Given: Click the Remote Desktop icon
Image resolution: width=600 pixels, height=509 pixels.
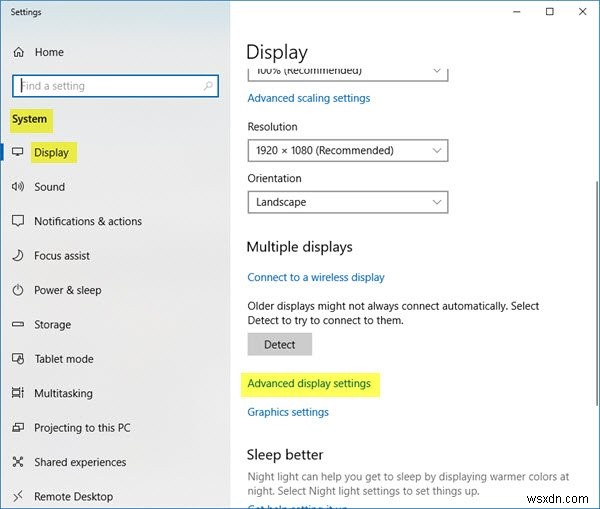Looking at the screenshot, I should tap(18, 496).
